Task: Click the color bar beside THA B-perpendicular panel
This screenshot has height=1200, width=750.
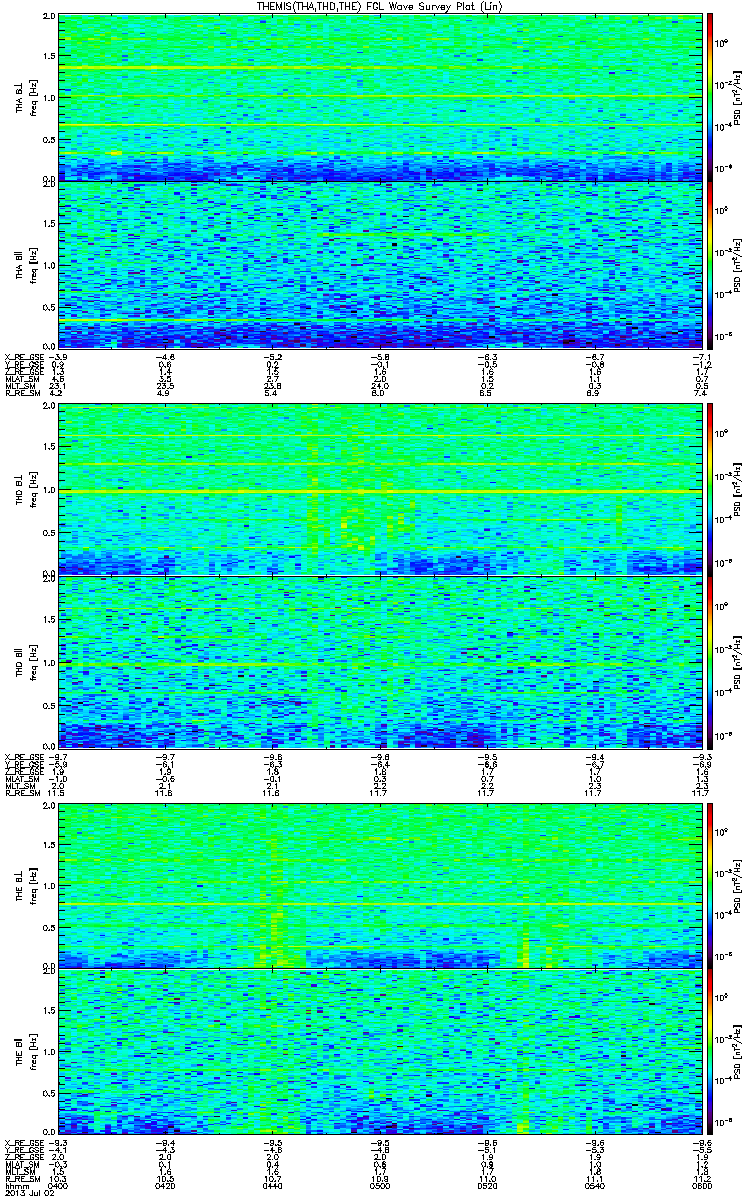Action: click(711, 97)
